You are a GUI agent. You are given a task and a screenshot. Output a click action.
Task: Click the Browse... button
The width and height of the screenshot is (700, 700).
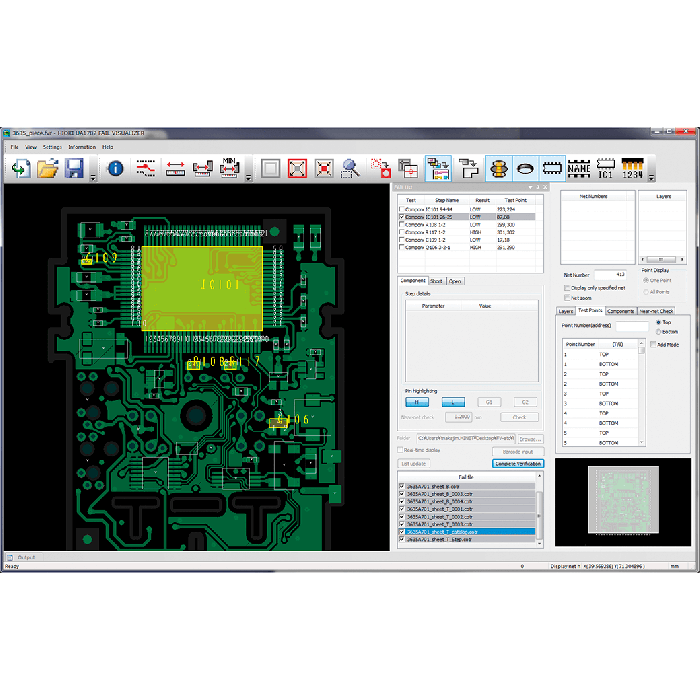tap(530, 439)
